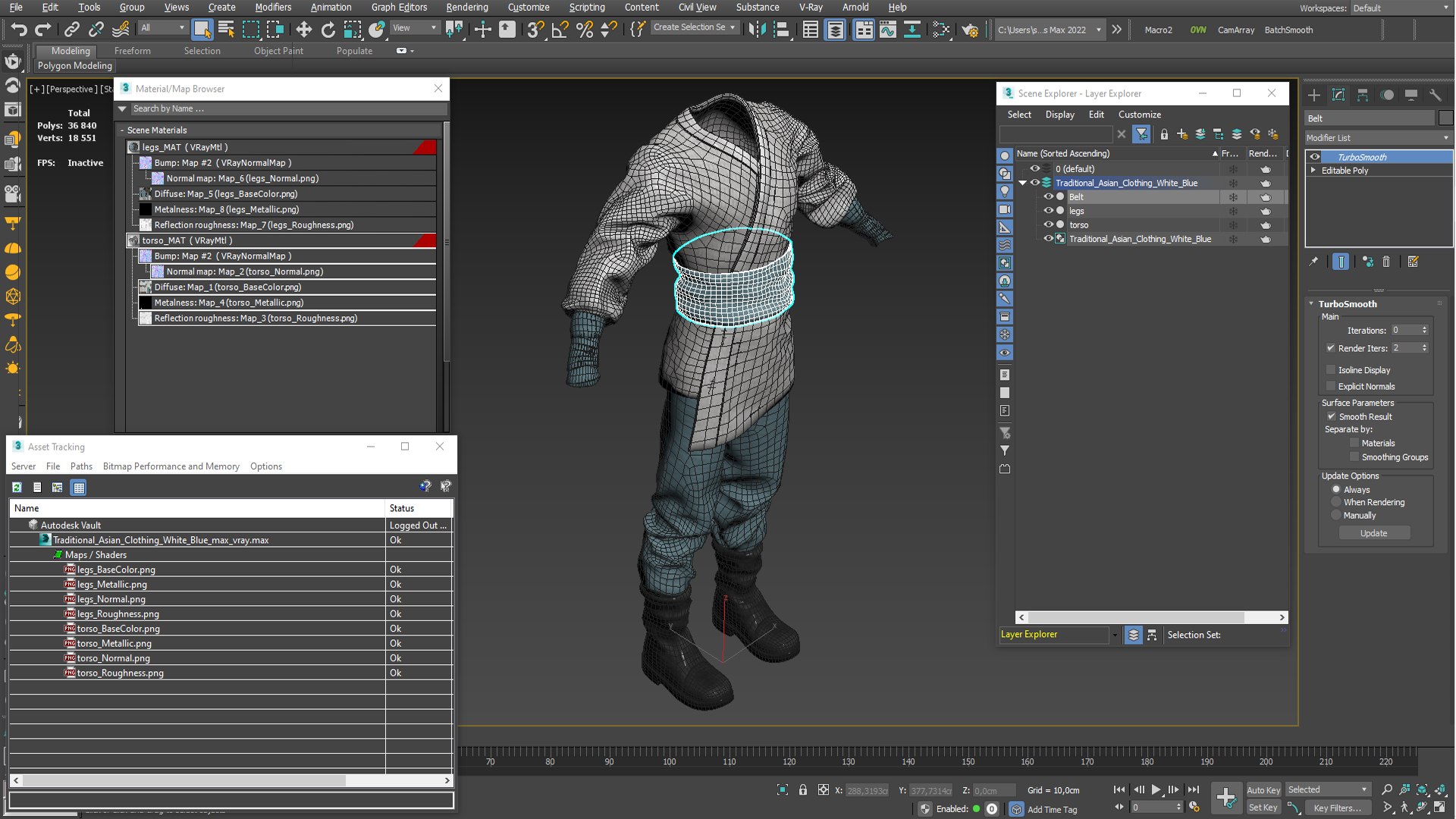Select the Select and Move tool

click(x=303, y=30)
